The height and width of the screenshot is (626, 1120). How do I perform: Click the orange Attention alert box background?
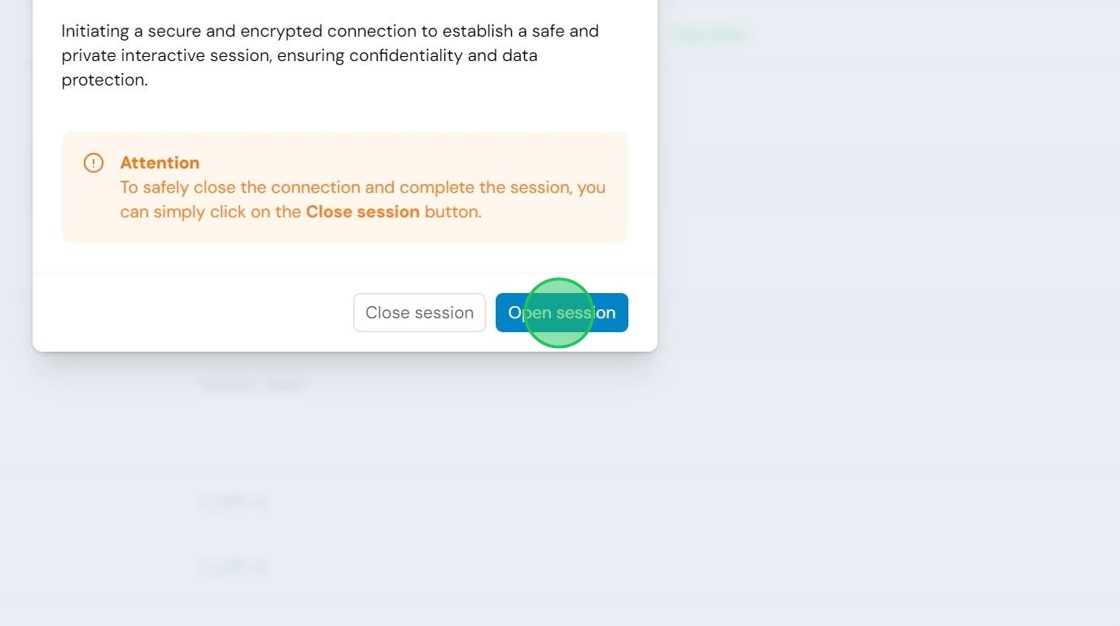pos(344,187)
